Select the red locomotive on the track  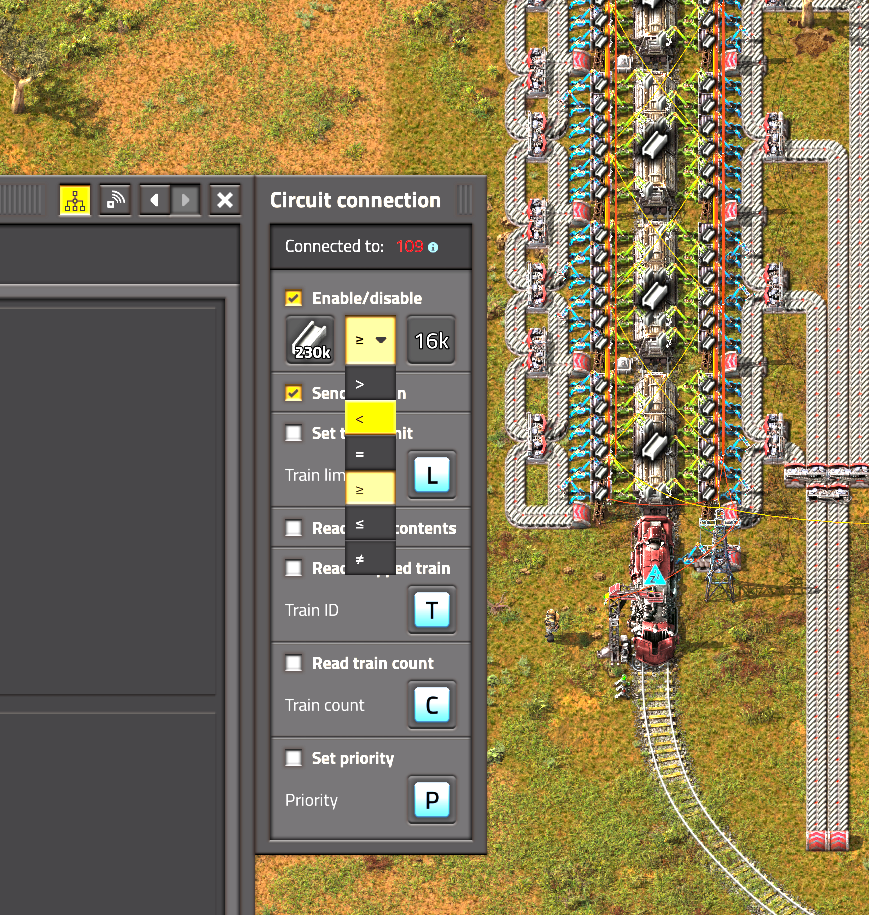[654, 589]
